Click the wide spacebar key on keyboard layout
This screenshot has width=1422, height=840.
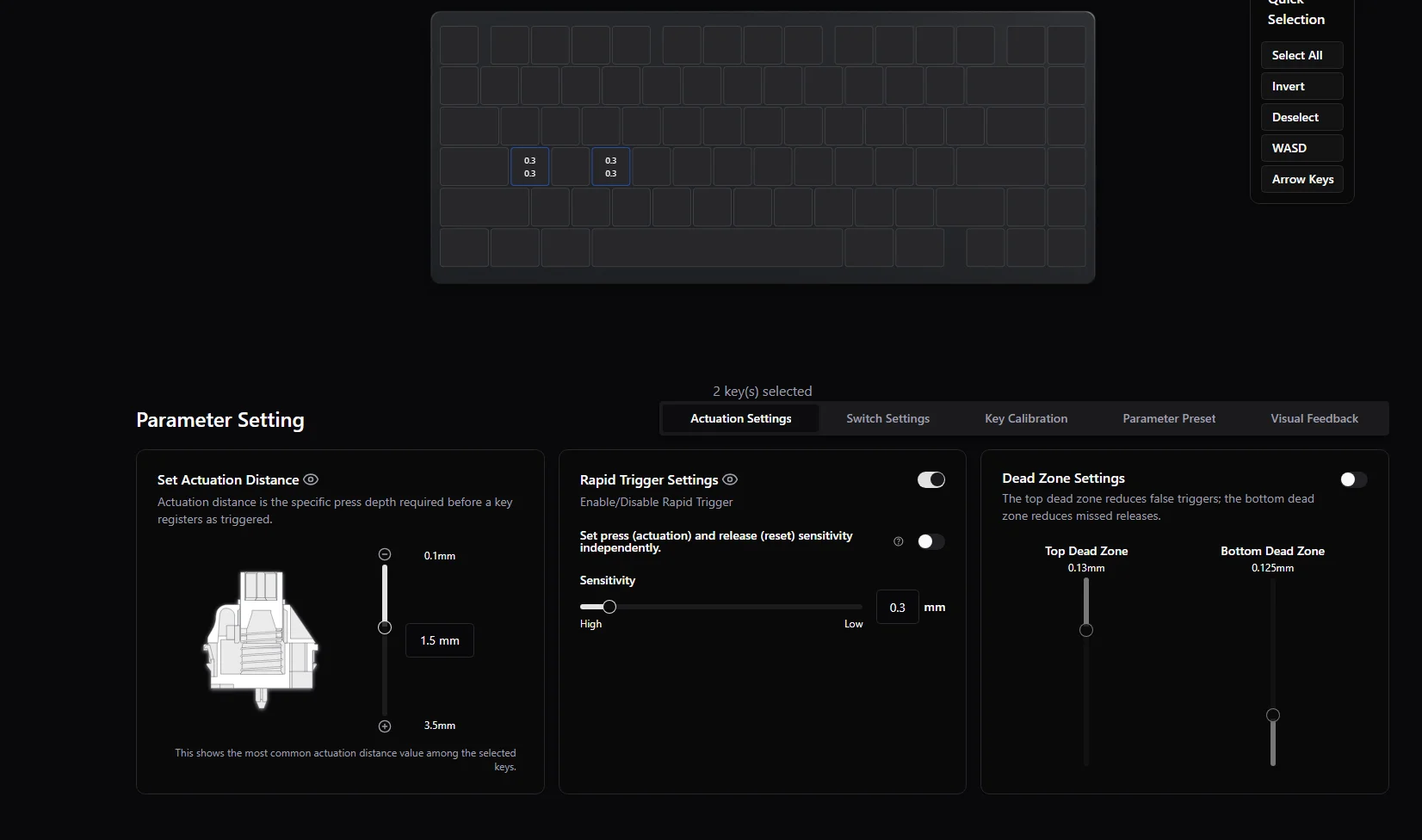pos(717,248)
